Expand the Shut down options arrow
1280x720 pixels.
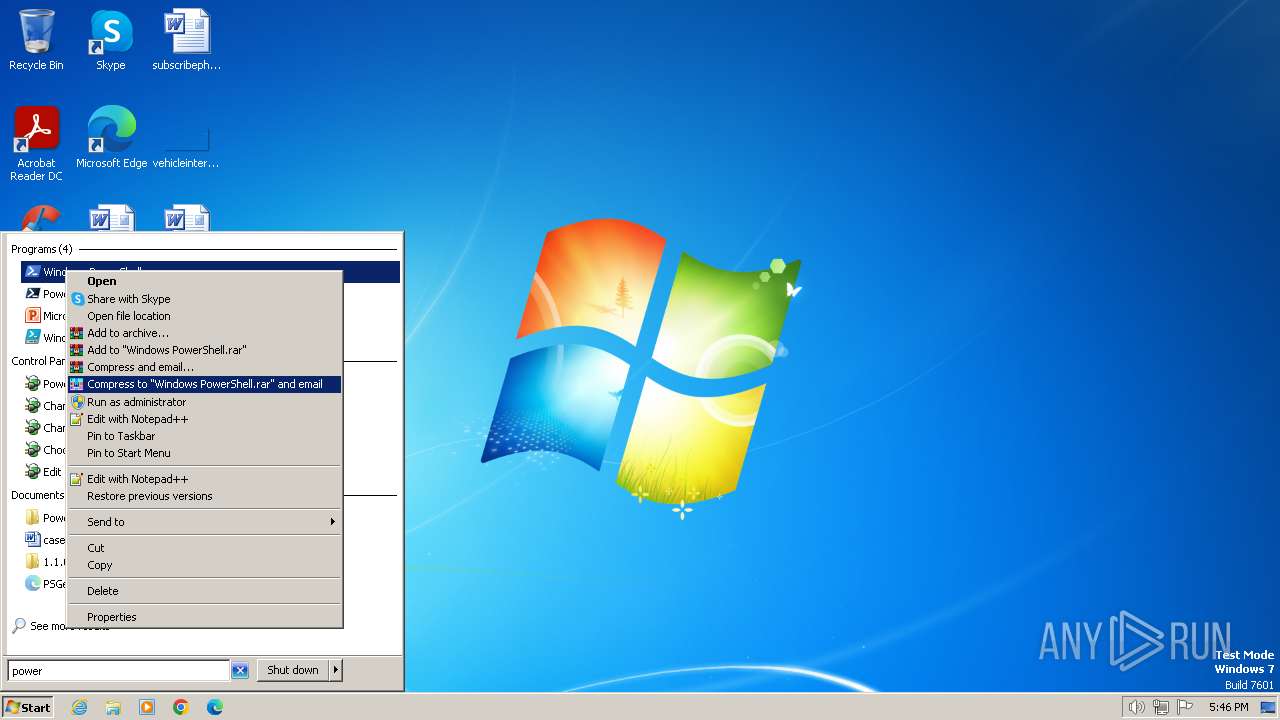pyautogui.click(x=336, y=670)
